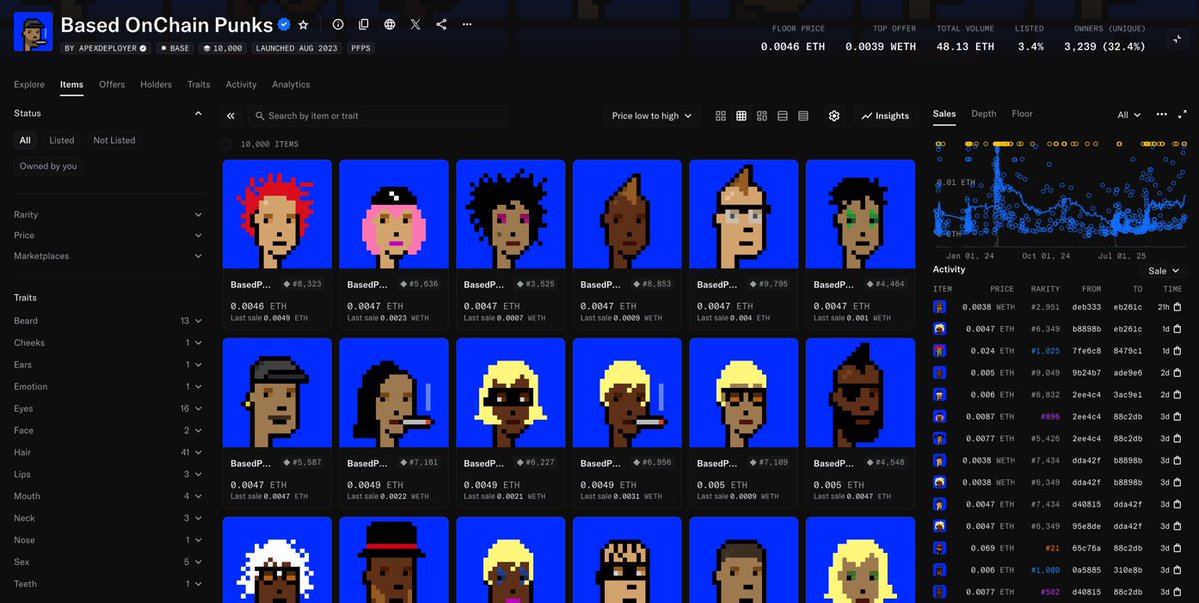Expand the Sex trait filter
Viewport: 1199px width, 603px height.
(108, 562)
